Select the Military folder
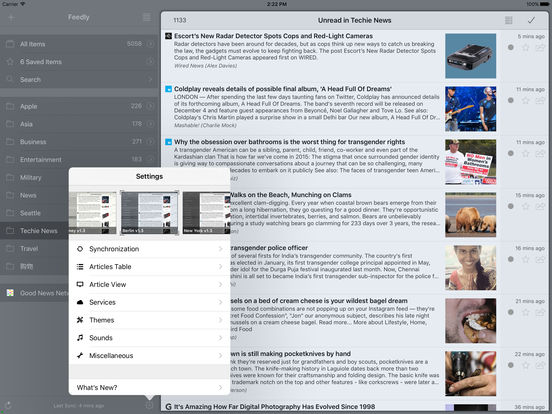 [34, 177]
